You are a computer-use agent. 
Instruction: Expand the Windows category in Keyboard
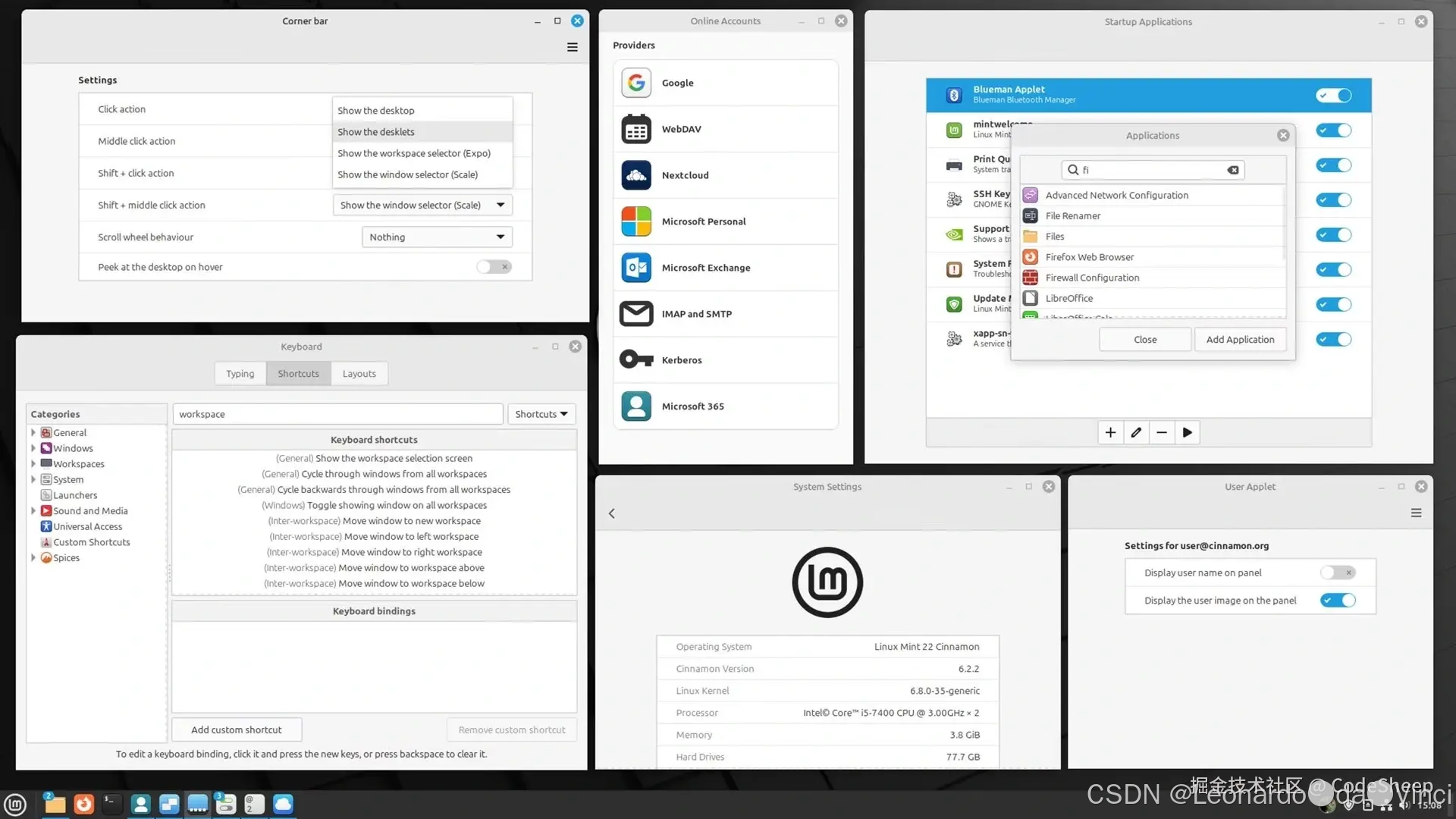pyautogui.click(x=33, y=448)
